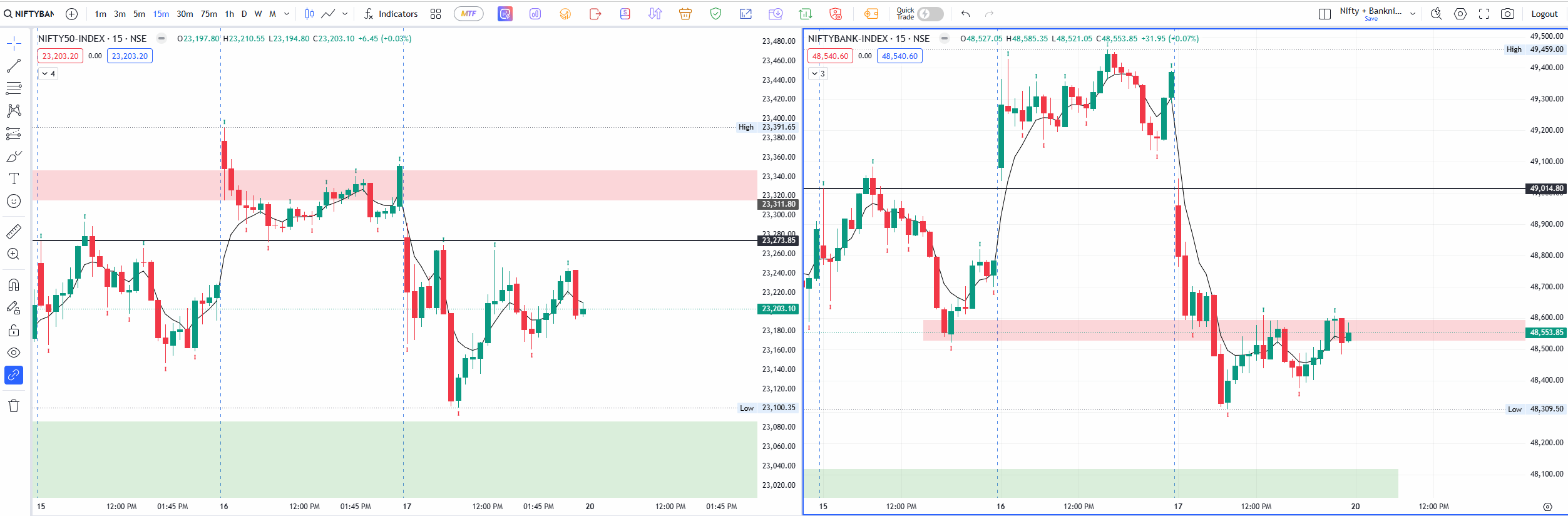1568x516 pixels.
Task: Choose the XABCD pattern tool
Action: [14, 110]
